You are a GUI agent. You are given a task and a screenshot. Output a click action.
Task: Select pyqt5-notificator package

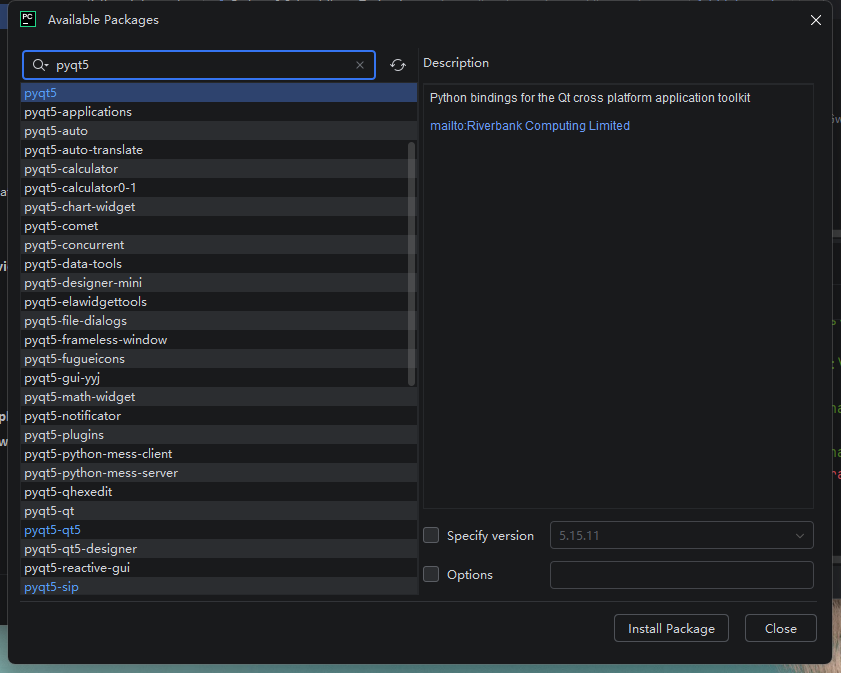click(x=219, y=416)
